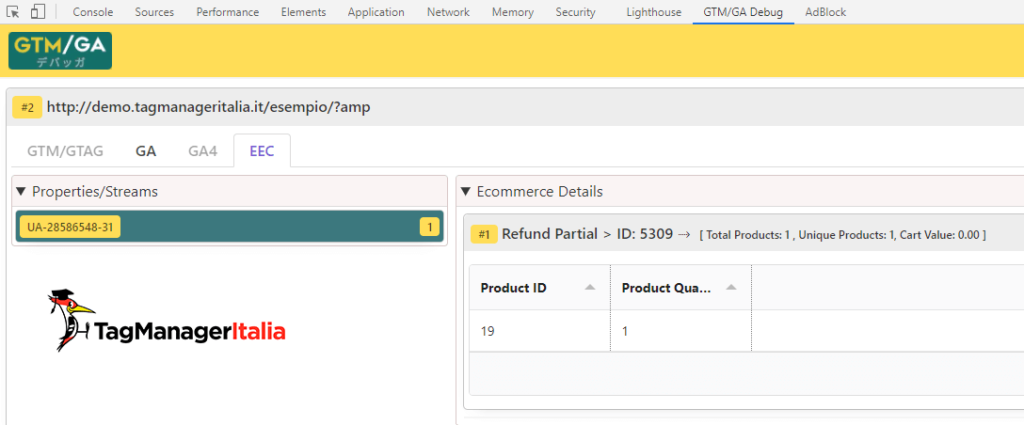The image size is (1024, 425).
Task: Click the GTM/GA debugger logo
Action: (60, 50)
